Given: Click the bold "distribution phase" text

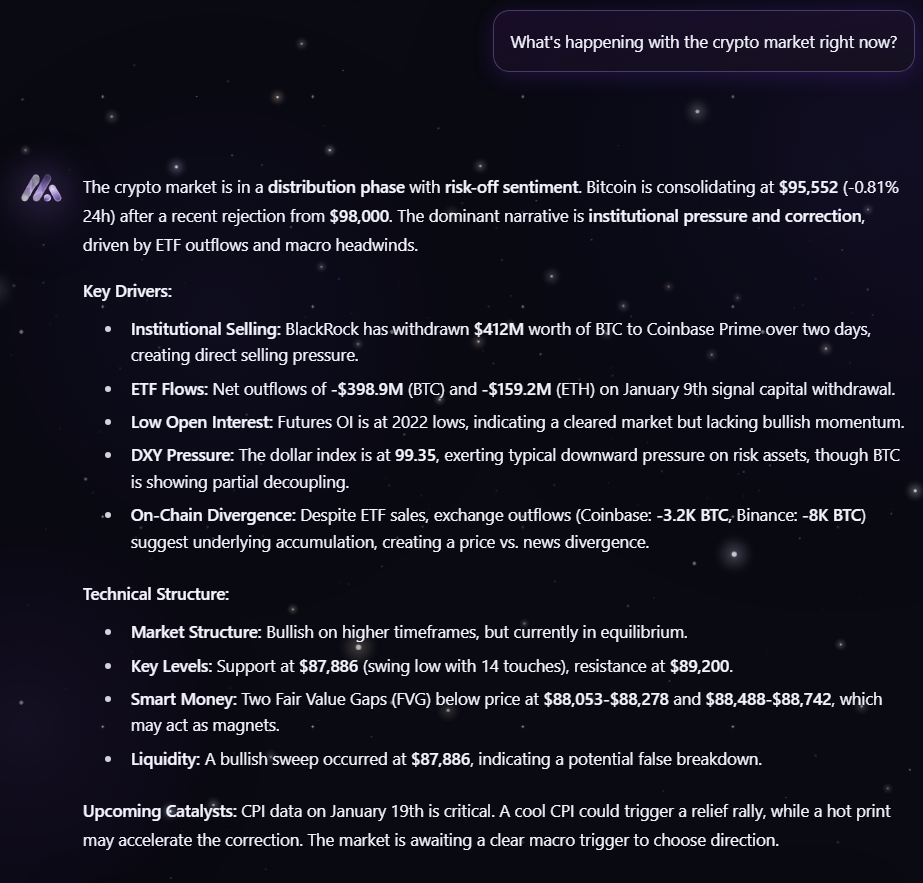Looking at the screenshot, I should tap(336, 187).
